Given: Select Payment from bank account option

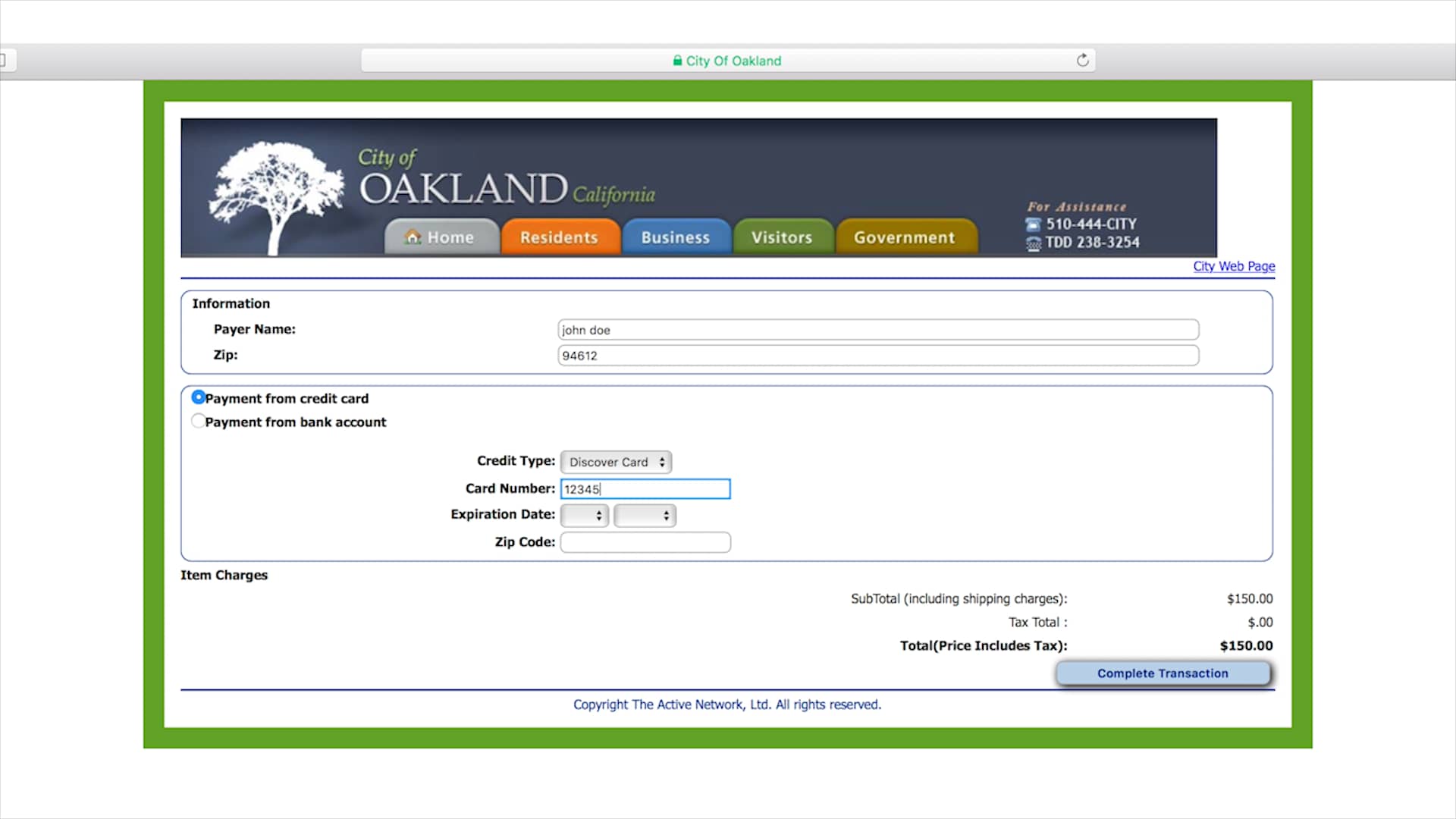Looking at the screenshot, I should point(198,420).
